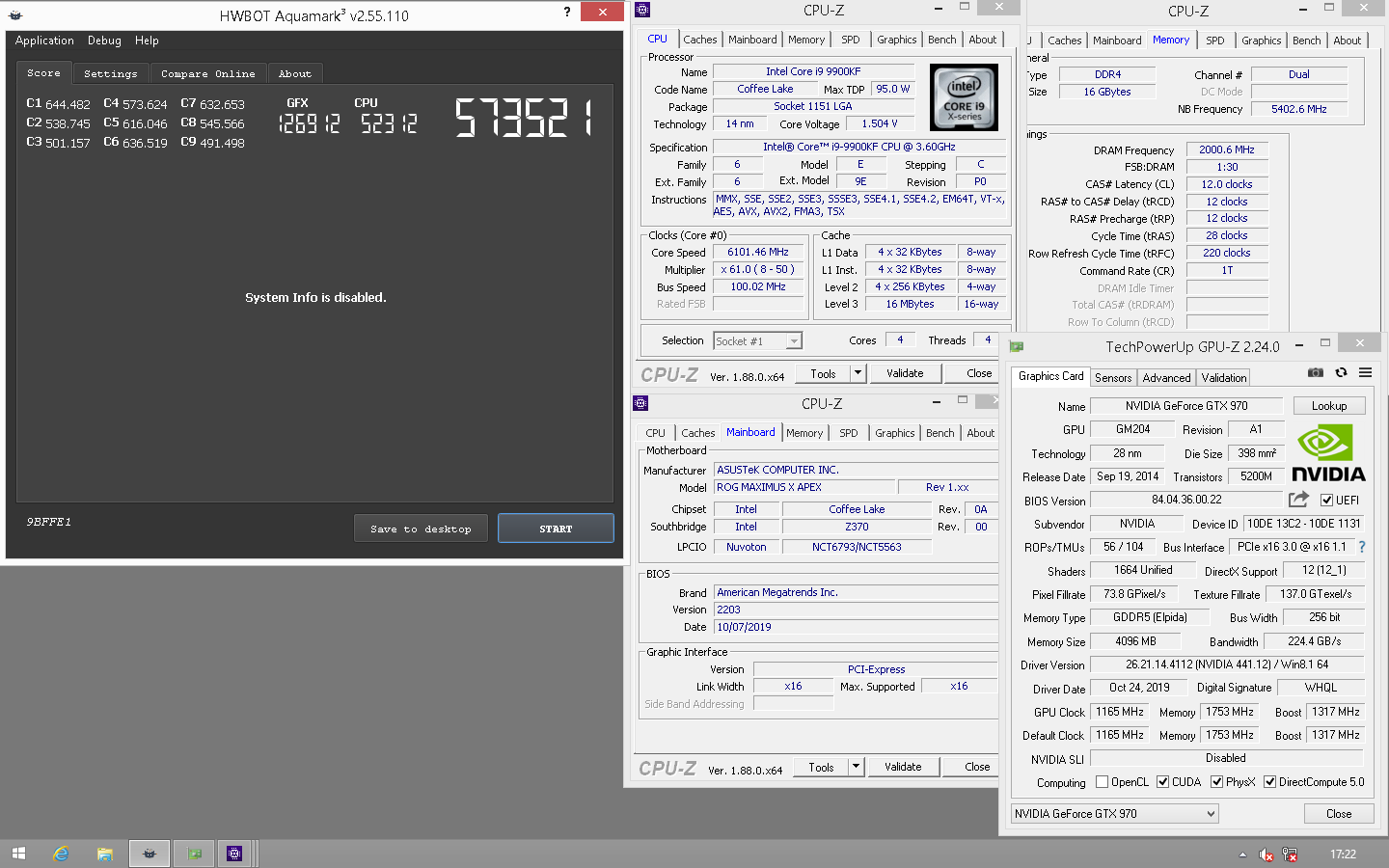Click the GPU-Z title bar icon
1389x868 pixels.
tap(1017, 346)
